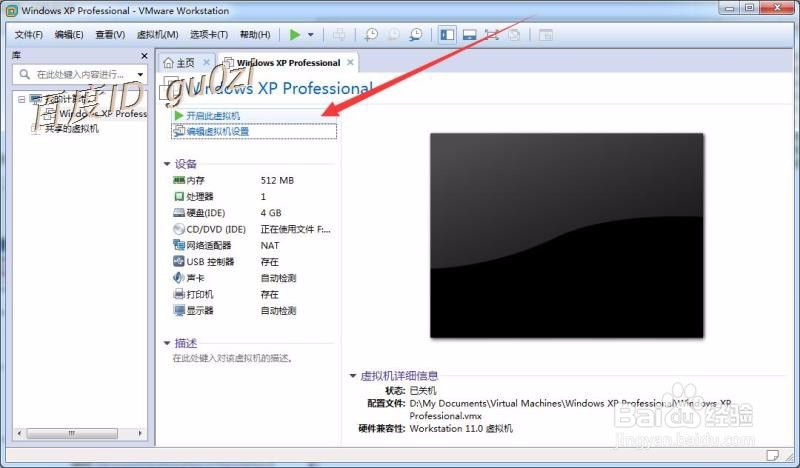Click the library scrollbar right arrow

[140, 433]
